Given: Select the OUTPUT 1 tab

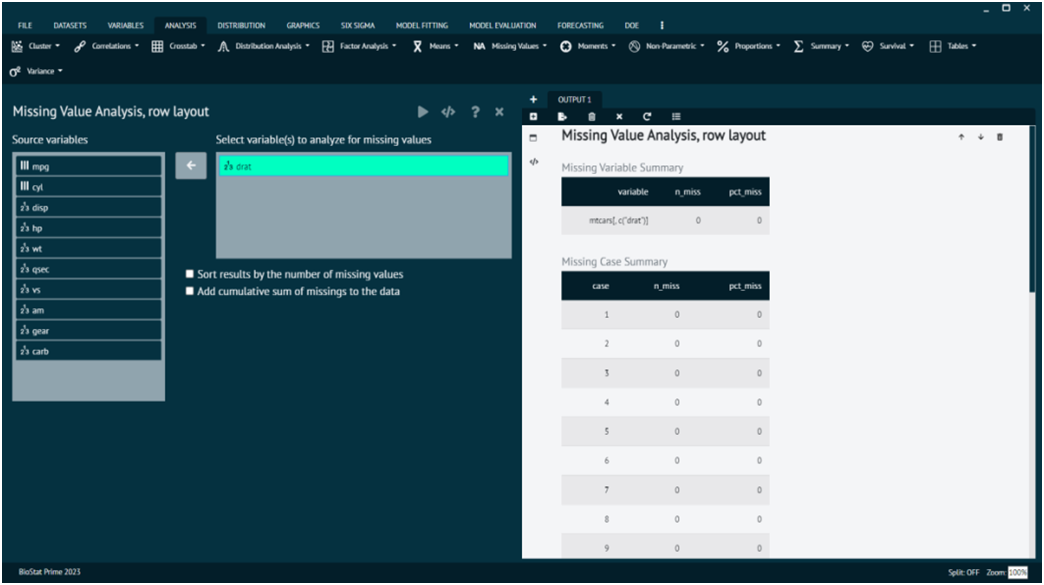Looking at the screenshot, I should pos(575,100).
